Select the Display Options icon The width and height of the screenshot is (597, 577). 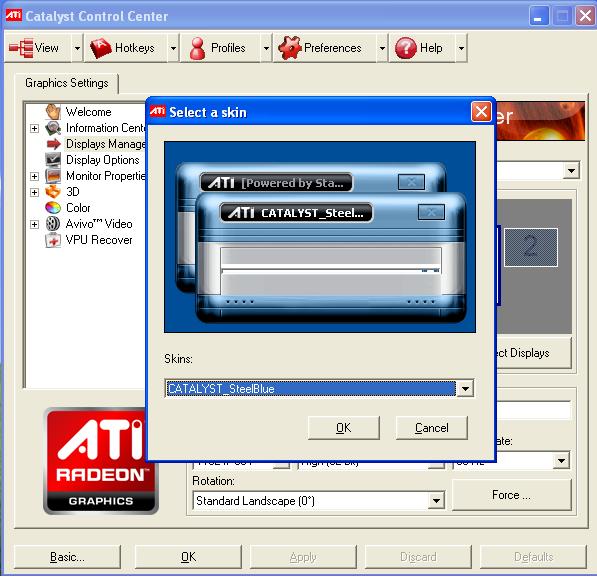coord(53,160)
